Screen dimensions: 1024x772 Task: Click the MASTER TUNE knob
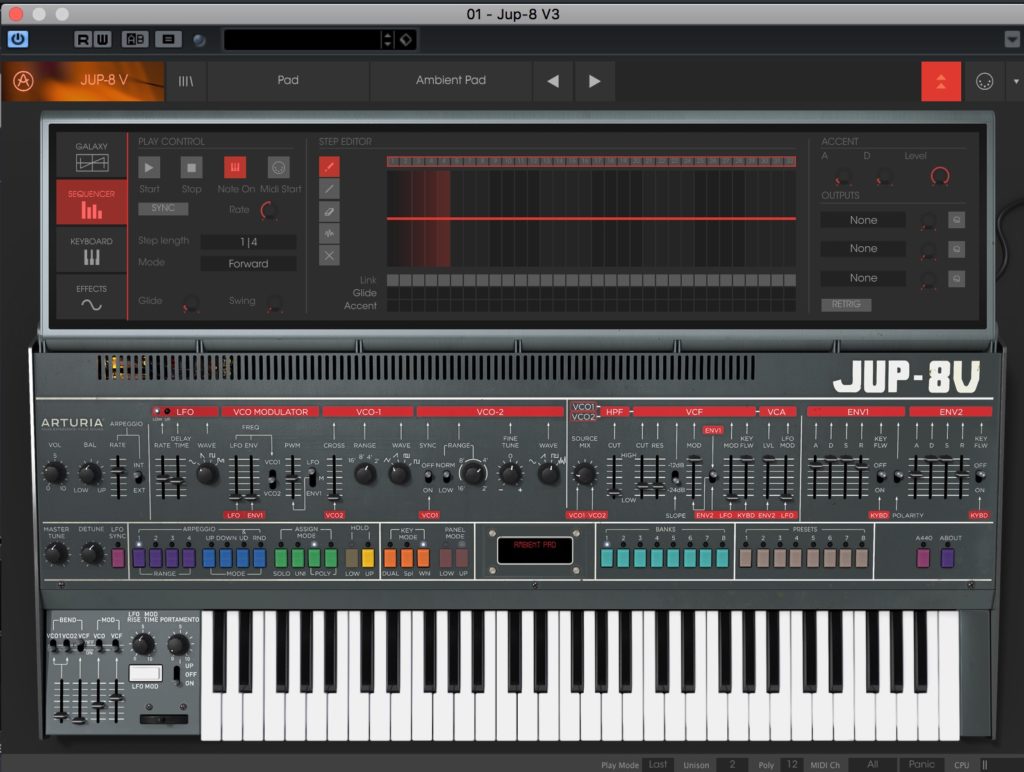56,554
